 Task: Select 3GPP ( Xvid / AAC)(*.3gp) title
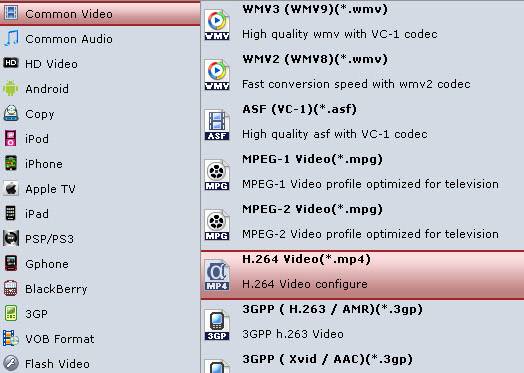tap(328, 360)
